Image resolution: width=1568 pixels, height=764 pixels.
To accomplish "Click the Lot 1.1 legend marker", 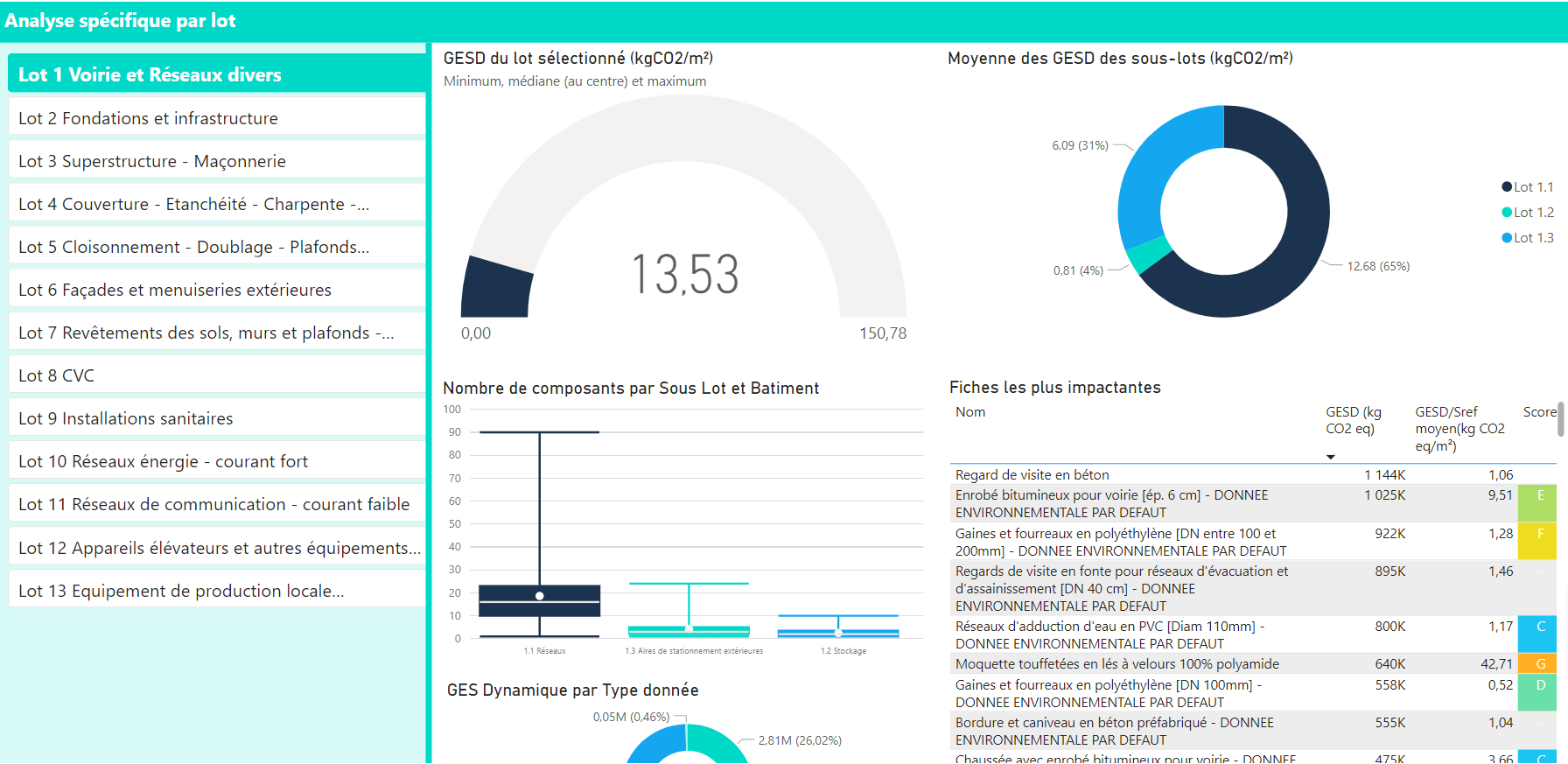I will pyautogui.click(x=1507, y=186).
